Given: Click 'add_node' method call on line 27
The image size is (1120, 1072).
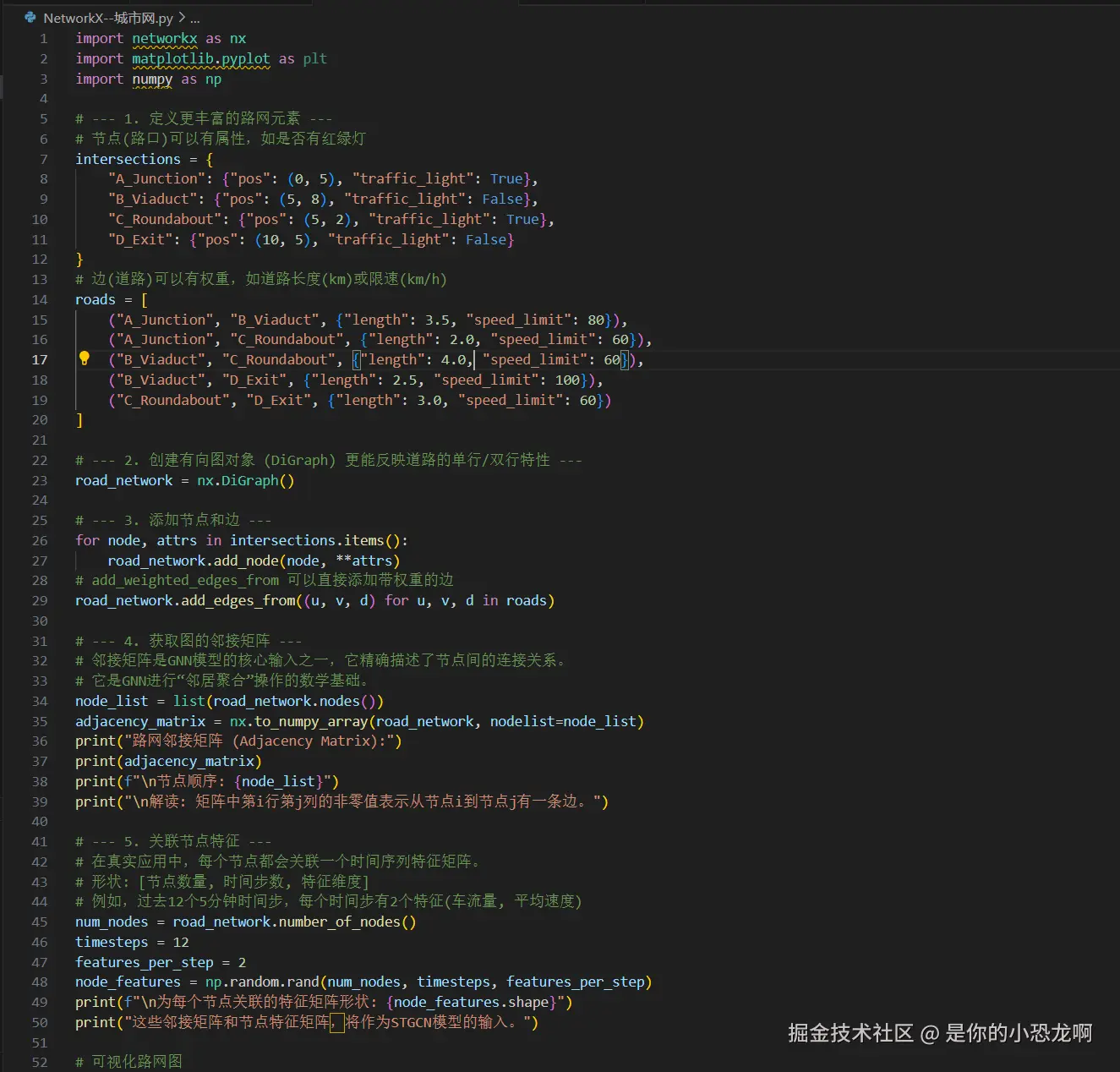Looking at the screenshot, I should click(x=246, y=561).
